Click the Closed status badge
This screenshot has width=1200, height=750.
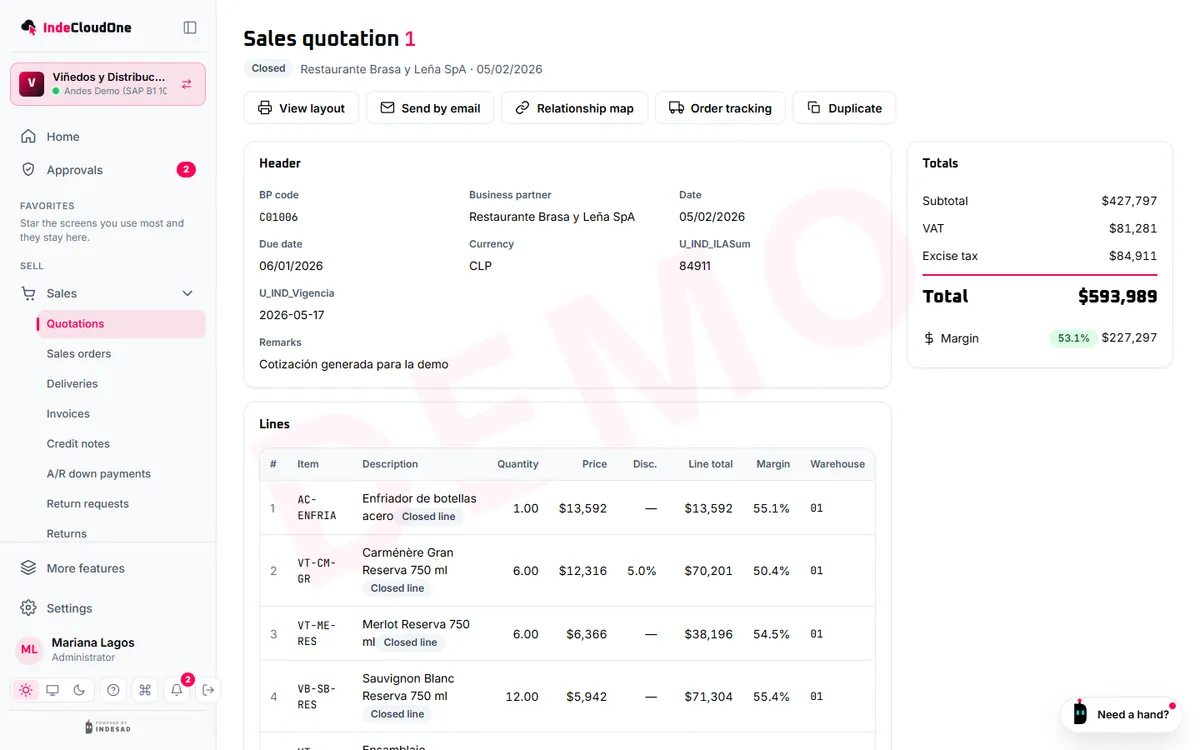click(268, 69)
